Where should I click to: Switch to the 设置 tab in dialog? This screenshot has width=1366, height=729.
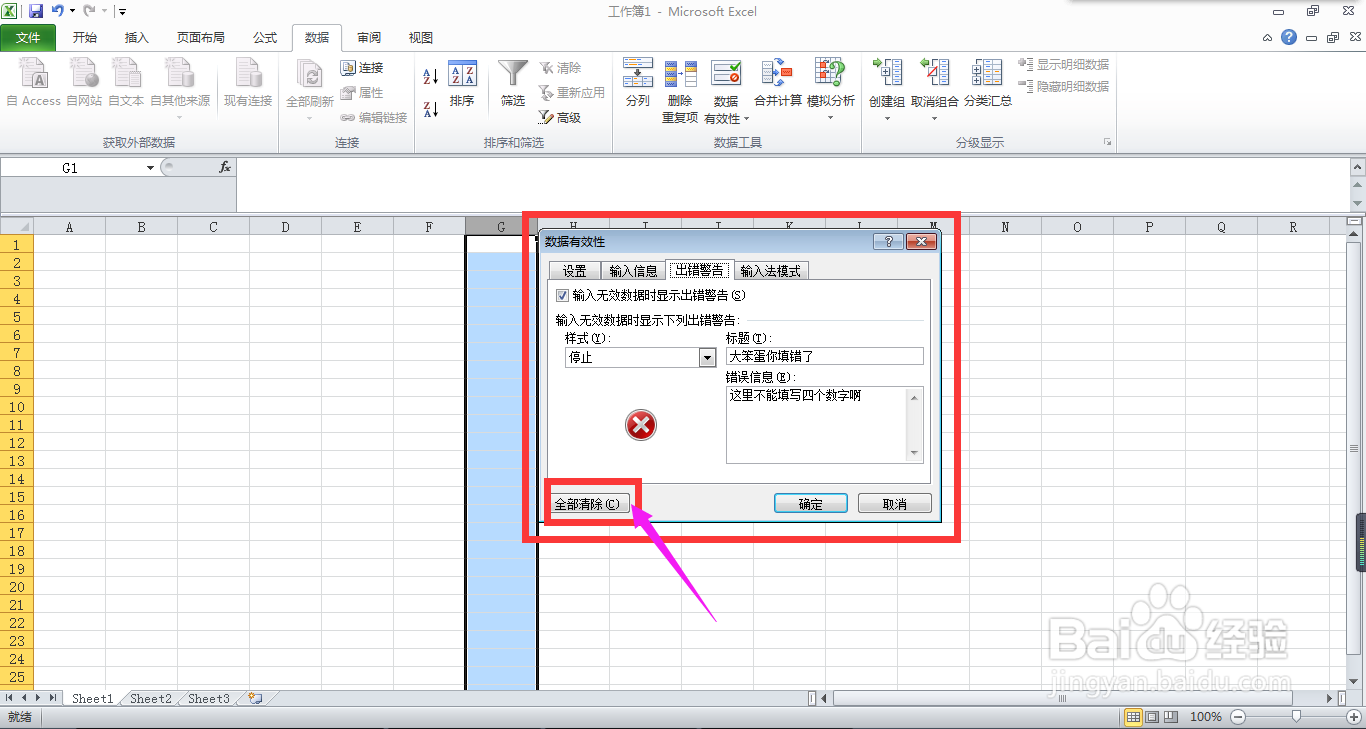[x=573, y=269]
